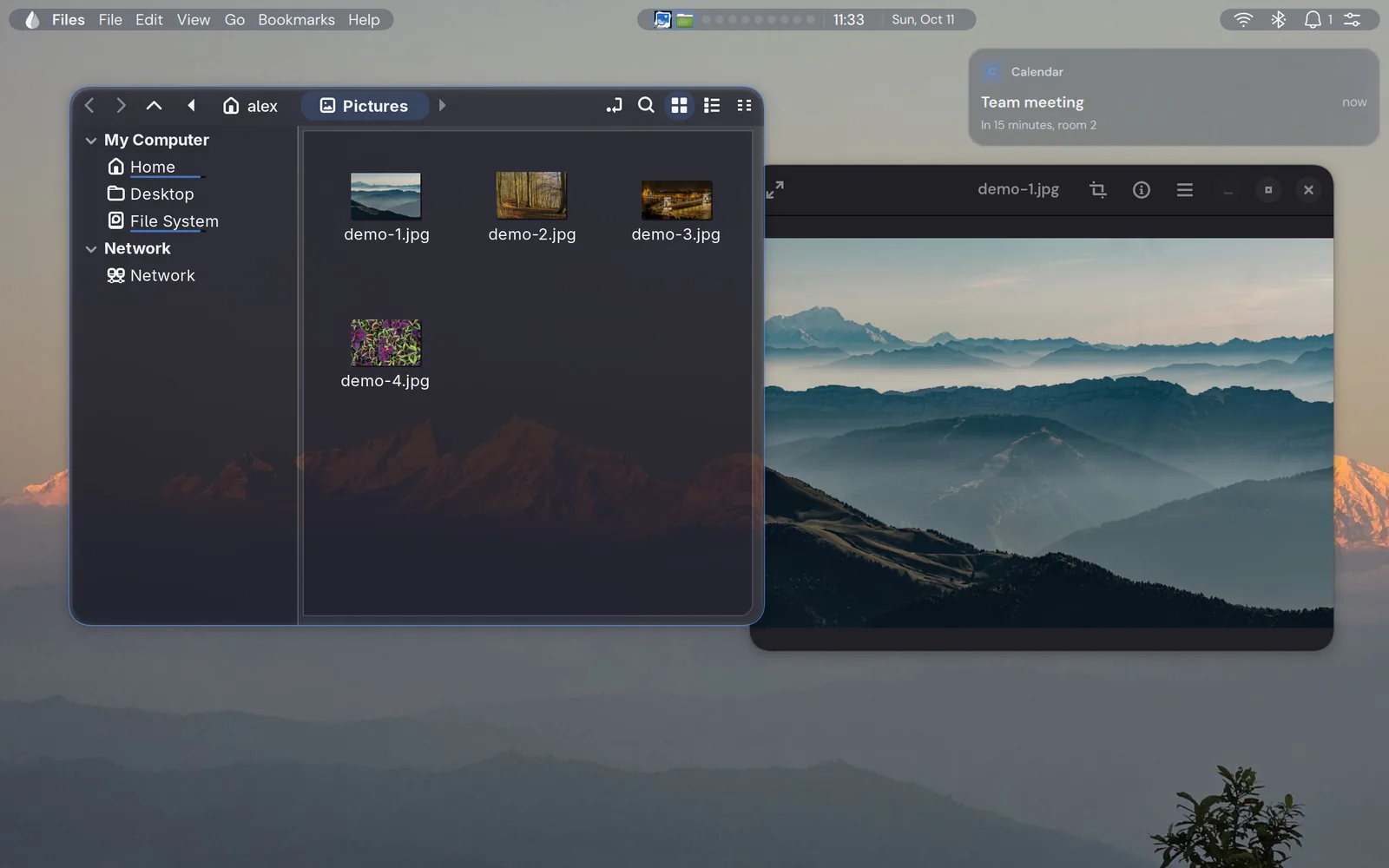Collapse the My Computer section

click(x=91, y=141)
